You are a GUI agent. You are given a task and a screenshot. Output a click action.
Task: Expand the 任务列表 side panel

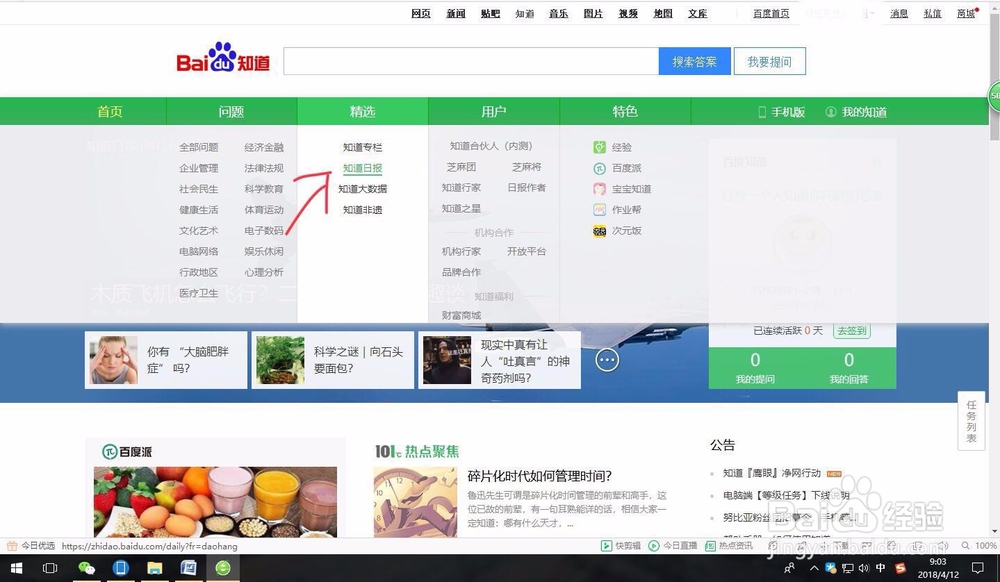pos(969,421)
